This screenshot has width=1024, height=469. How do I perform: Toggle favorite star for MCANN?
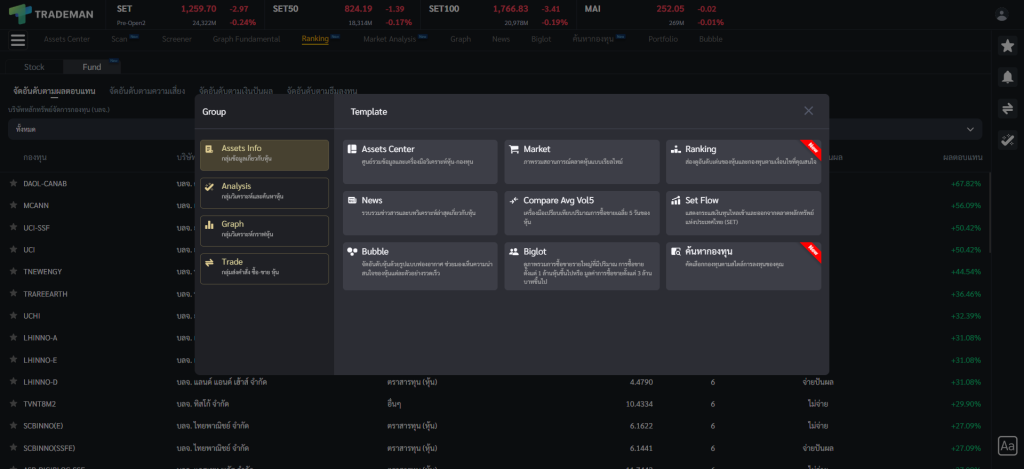point(13,206)
